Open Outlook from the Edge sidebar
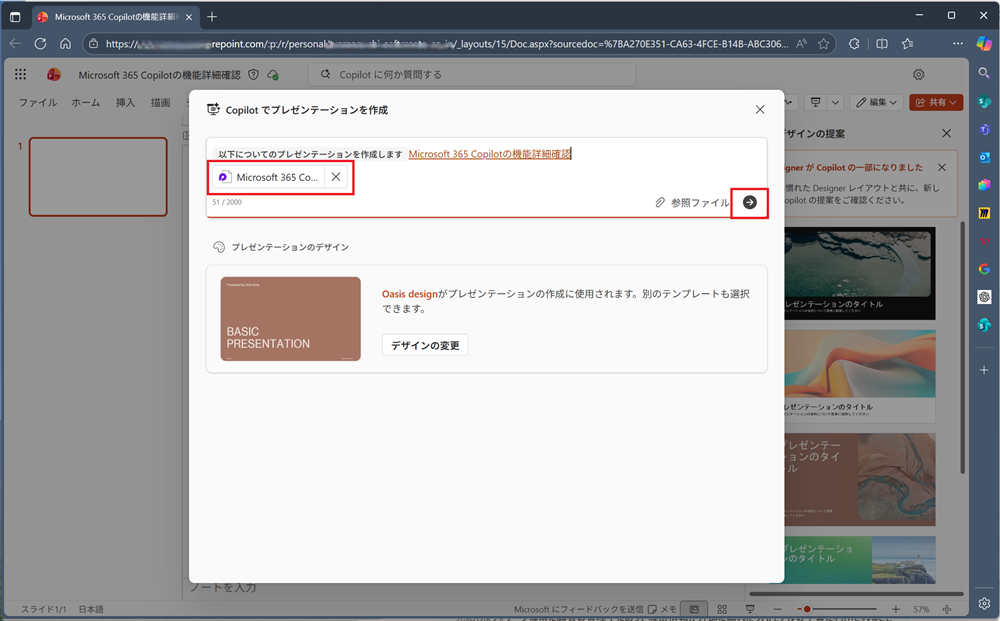 pyautogui.click(x=984, y=157)
